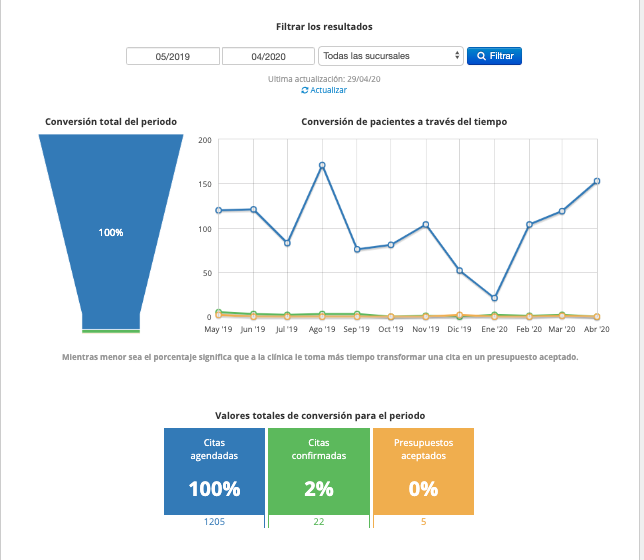Click the Nov '19 blue data point
This screenshot has height=560, width=644.
click(x=426, y=225)
